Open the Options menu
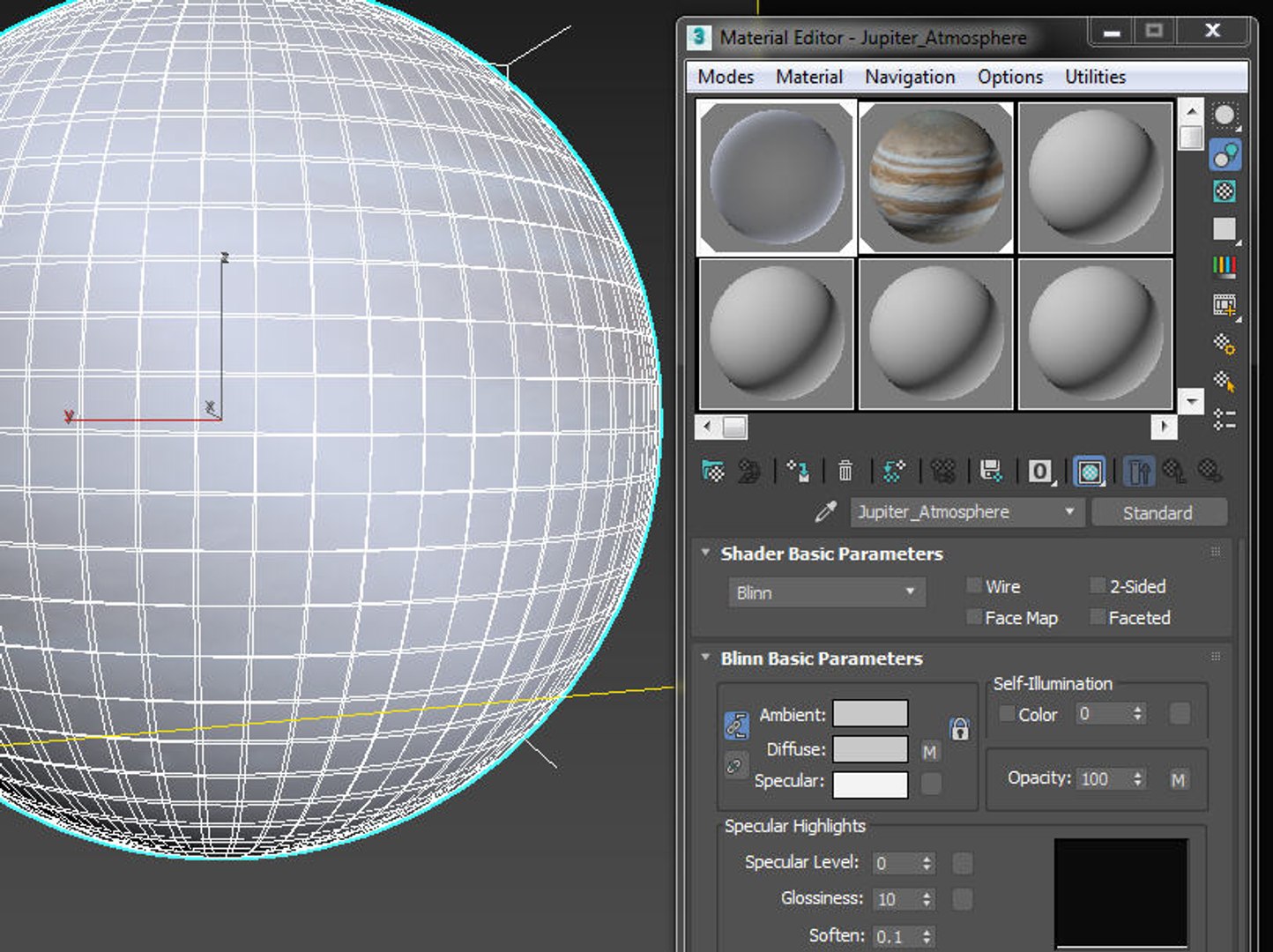 (x=1010, y=77)
